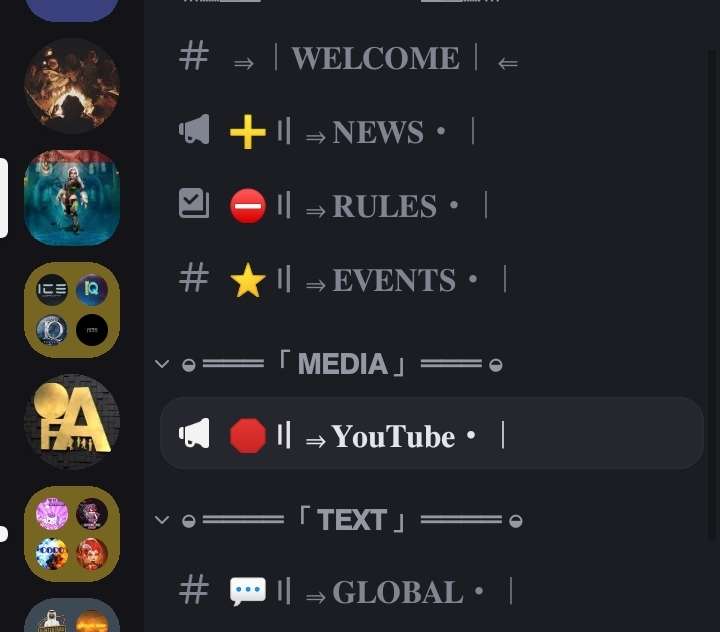This screenshot has height=632, width=720.
Task: Open the folder with pink and red-haired avatars
Action: [x=72, y=534]
